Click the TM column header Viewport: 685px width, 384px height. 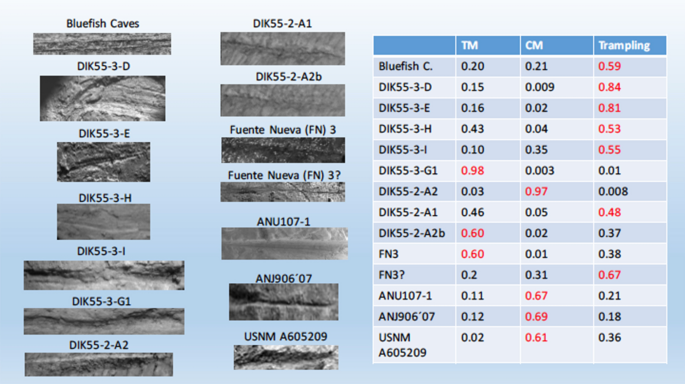pyautogui.click(x=470, y=45)
